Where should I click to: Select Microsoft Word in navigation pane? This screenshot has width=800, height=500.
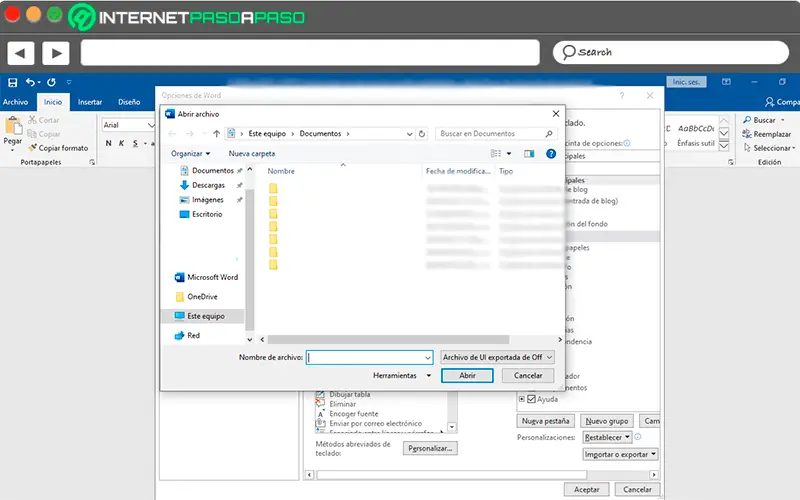[x=207, y=277]
